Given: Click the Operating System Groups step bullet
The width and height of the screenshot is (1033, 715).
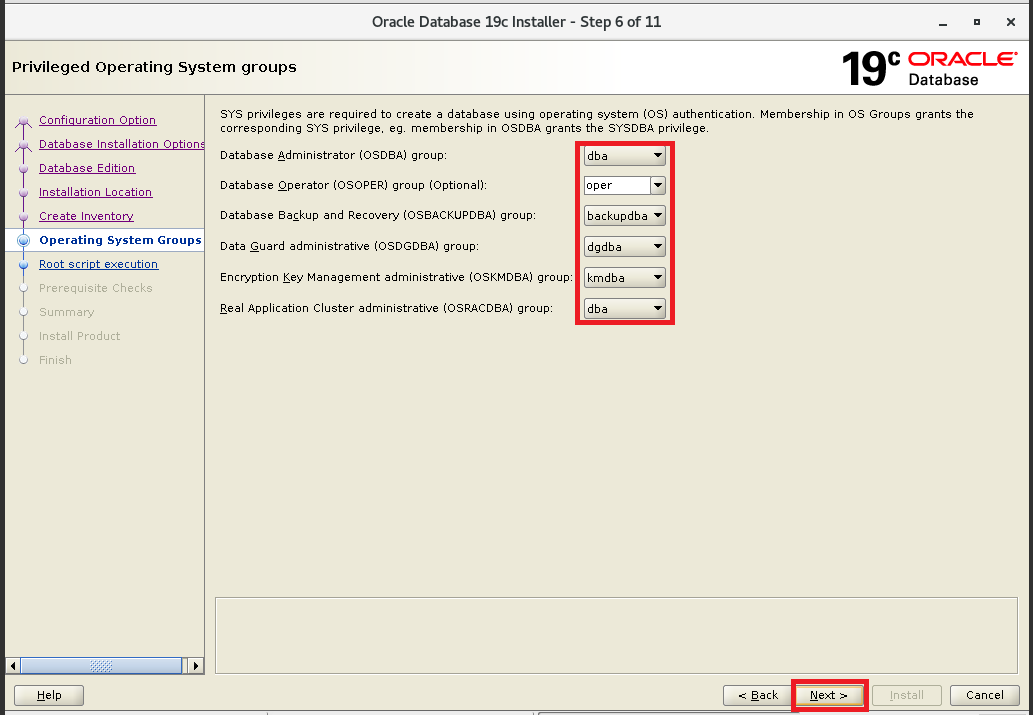Looking at the screenshot, I should (24, 241).
